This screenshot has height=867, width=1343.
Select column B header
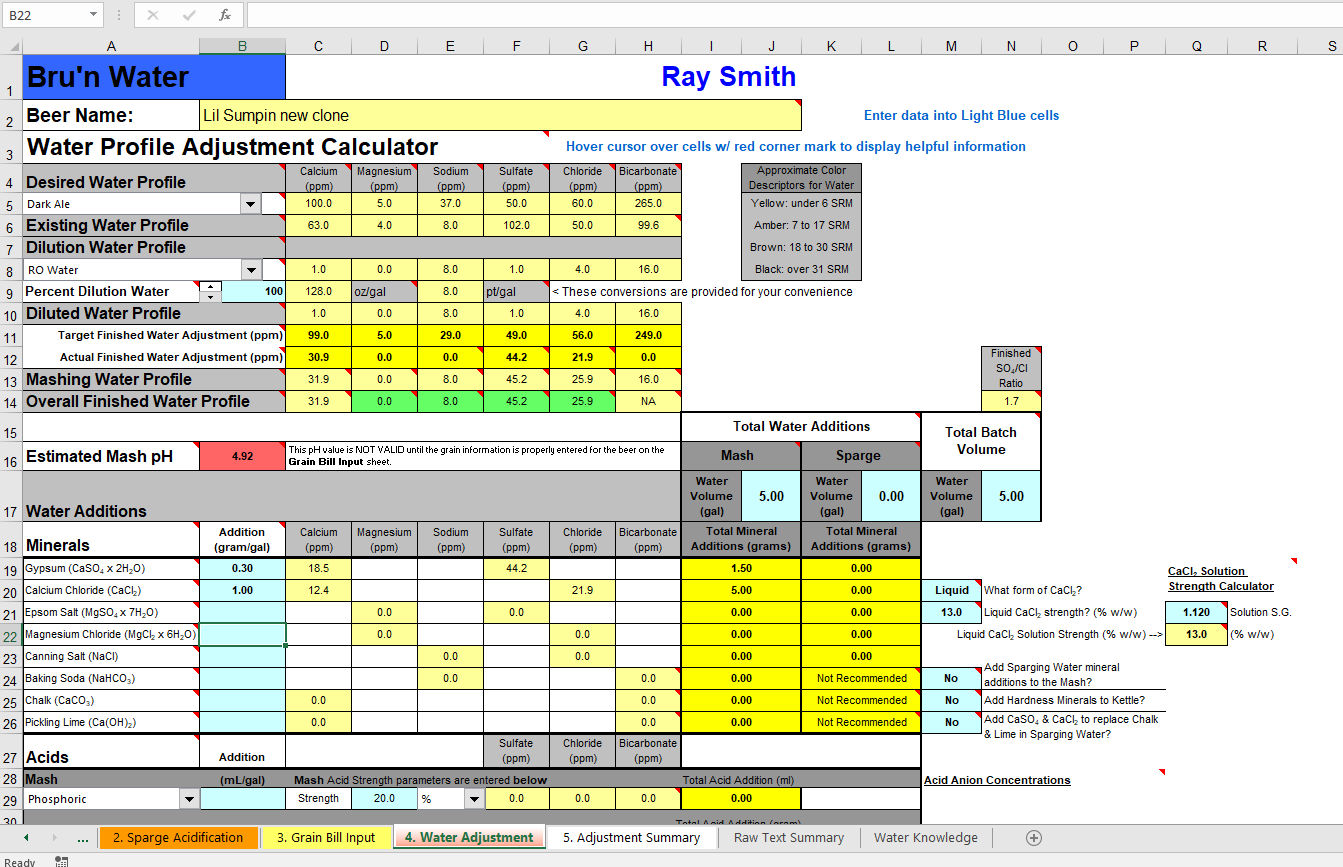[243, 46]
